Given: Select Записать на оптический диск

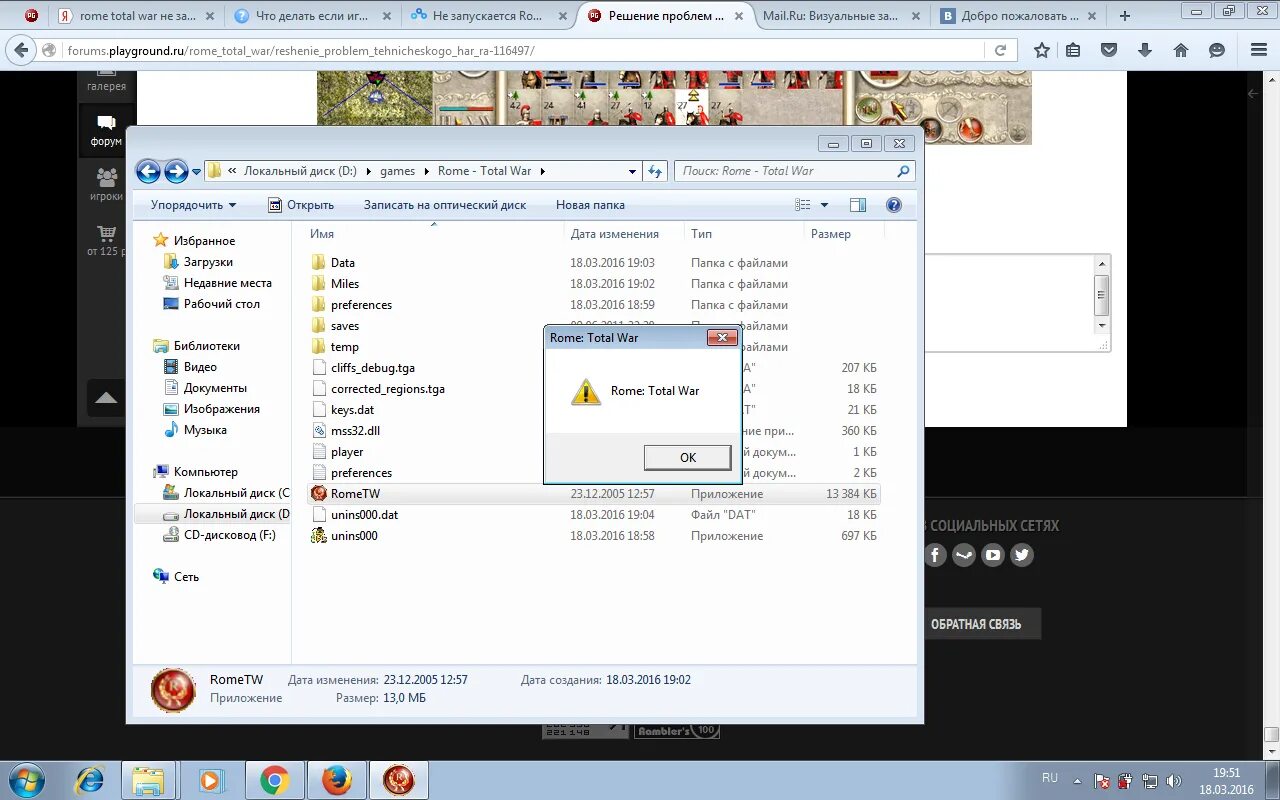Looking at the screenshot, I should coord(445,205).
